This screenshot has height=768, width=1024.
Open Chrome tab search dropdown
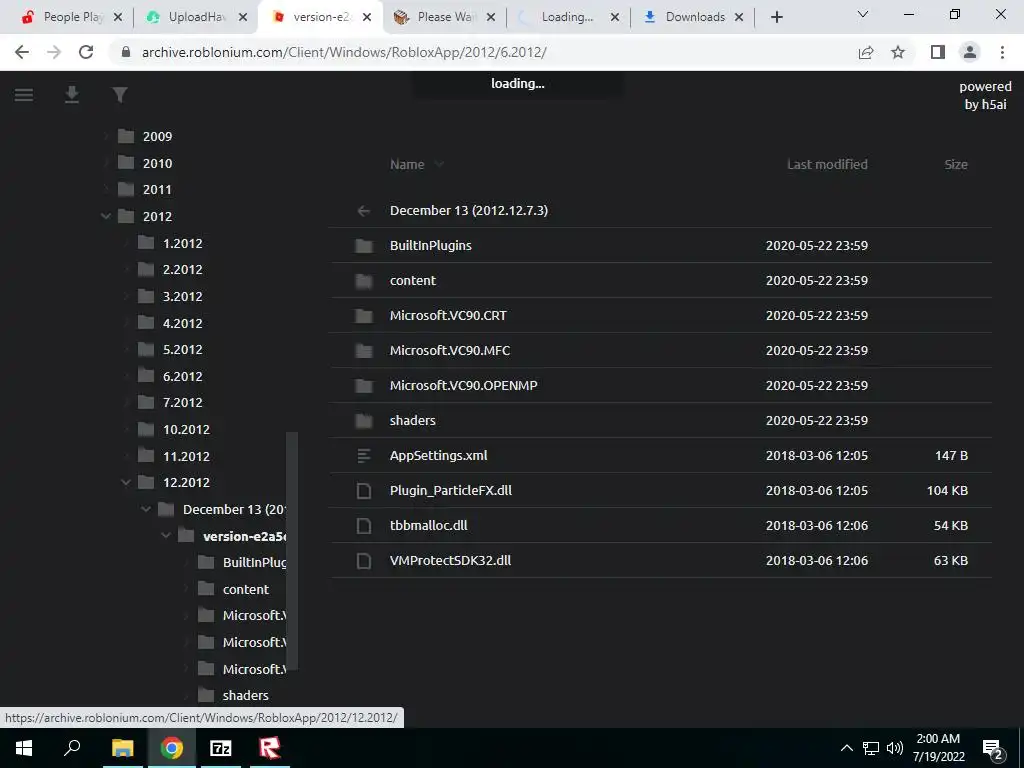coord(863,14)
